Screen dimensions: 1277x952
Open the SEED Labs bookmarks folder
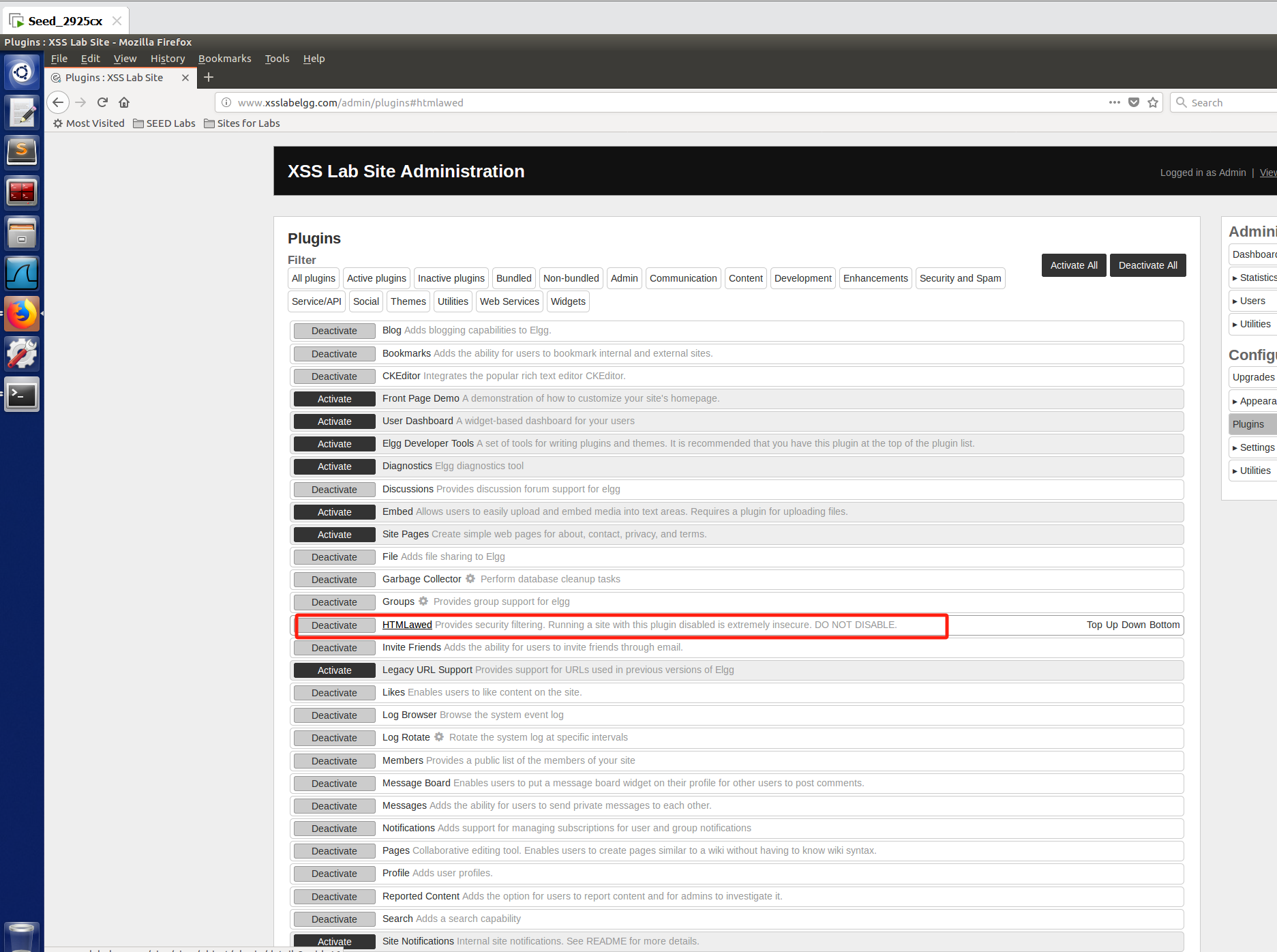coord(164,123)
